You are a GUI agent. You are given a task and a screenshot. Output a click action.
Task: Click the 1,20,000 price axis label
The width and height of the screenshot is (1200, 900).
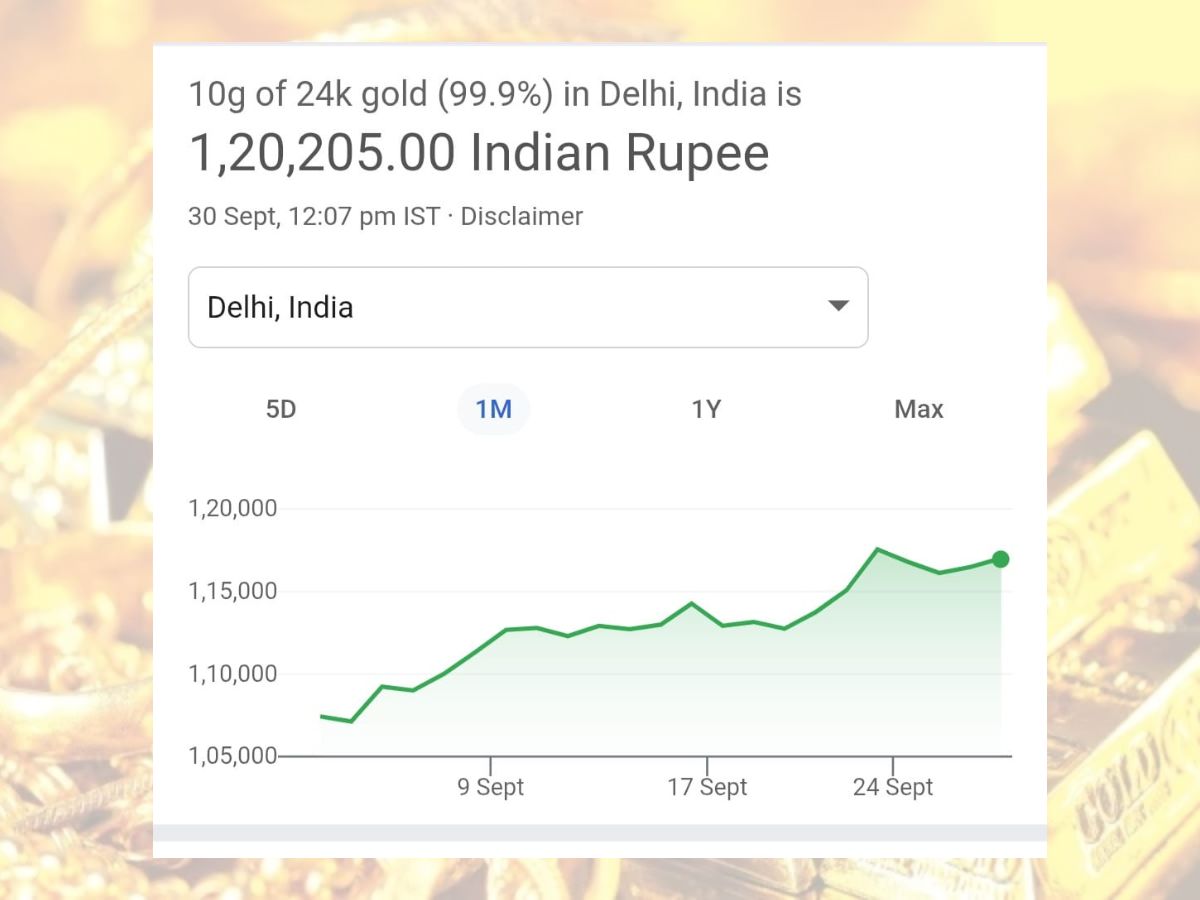click(x=234, y=508)
